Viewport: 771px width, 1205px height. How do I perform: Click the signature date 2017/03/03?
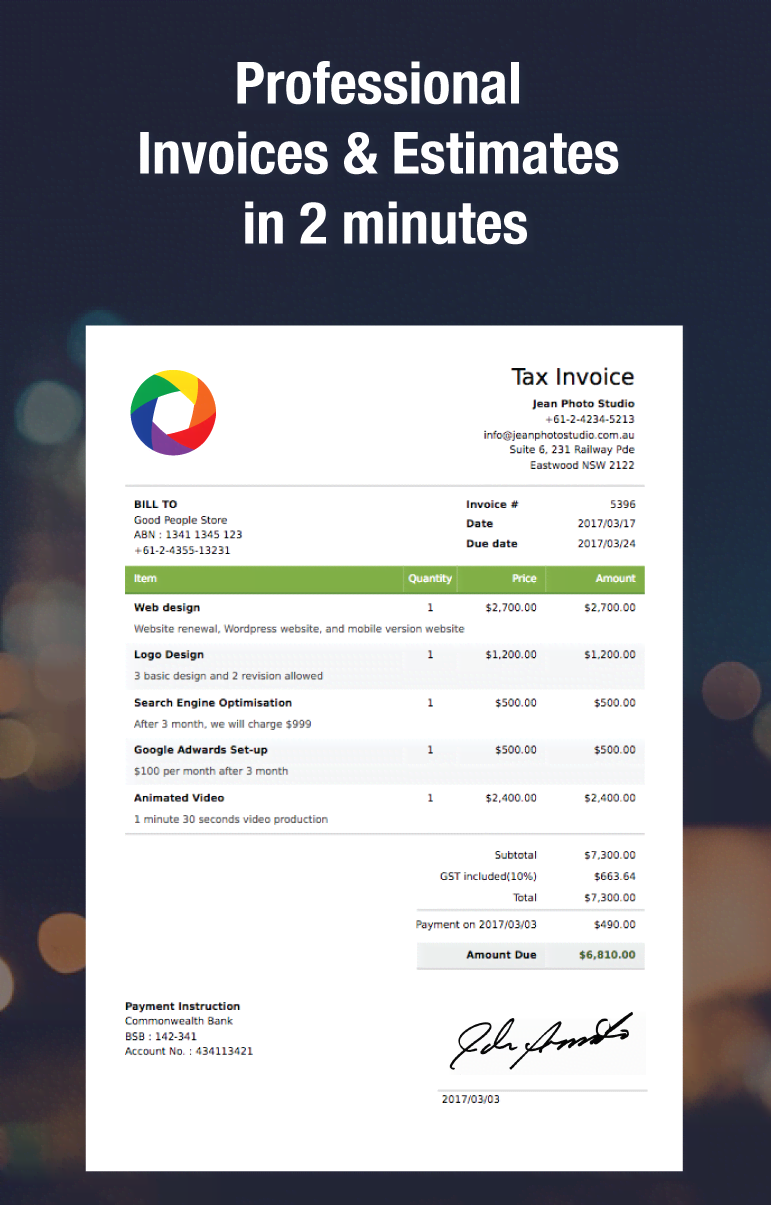click(471, 1100)
